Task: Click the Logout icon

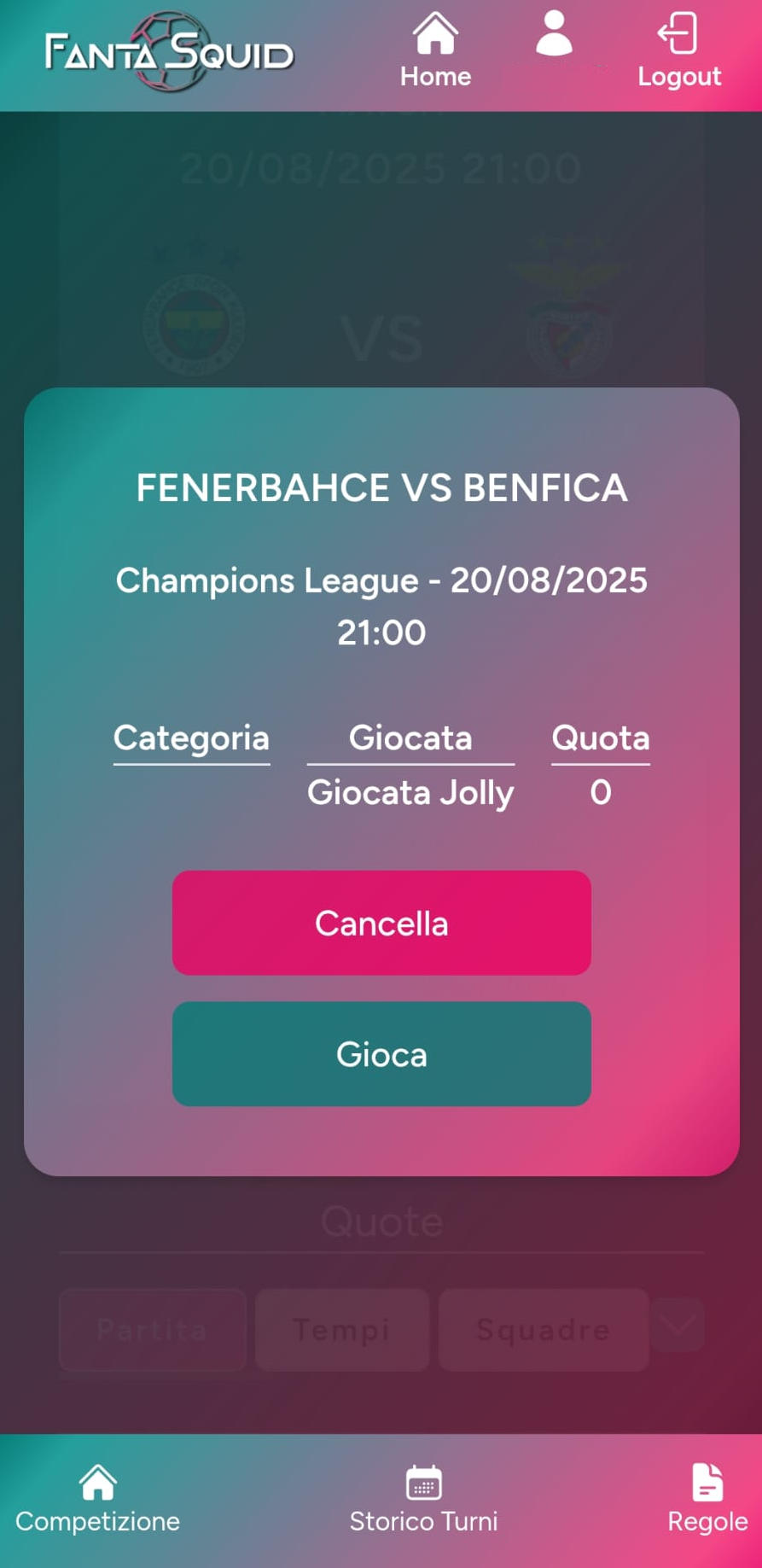Action: click(678, 36)
